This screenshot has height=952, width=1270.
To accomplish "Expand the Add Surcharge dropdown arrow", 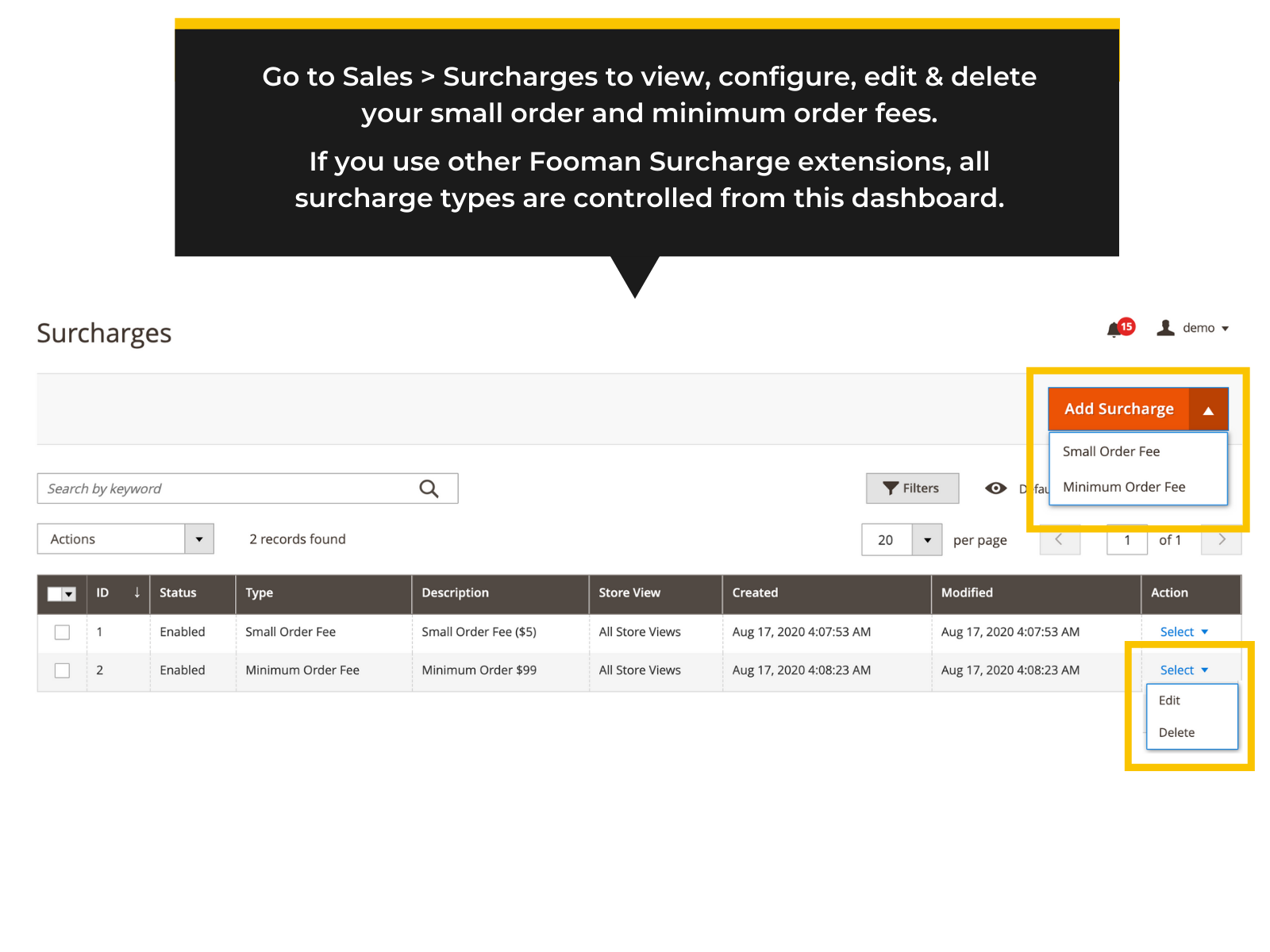I will [x=1208, y=409].
